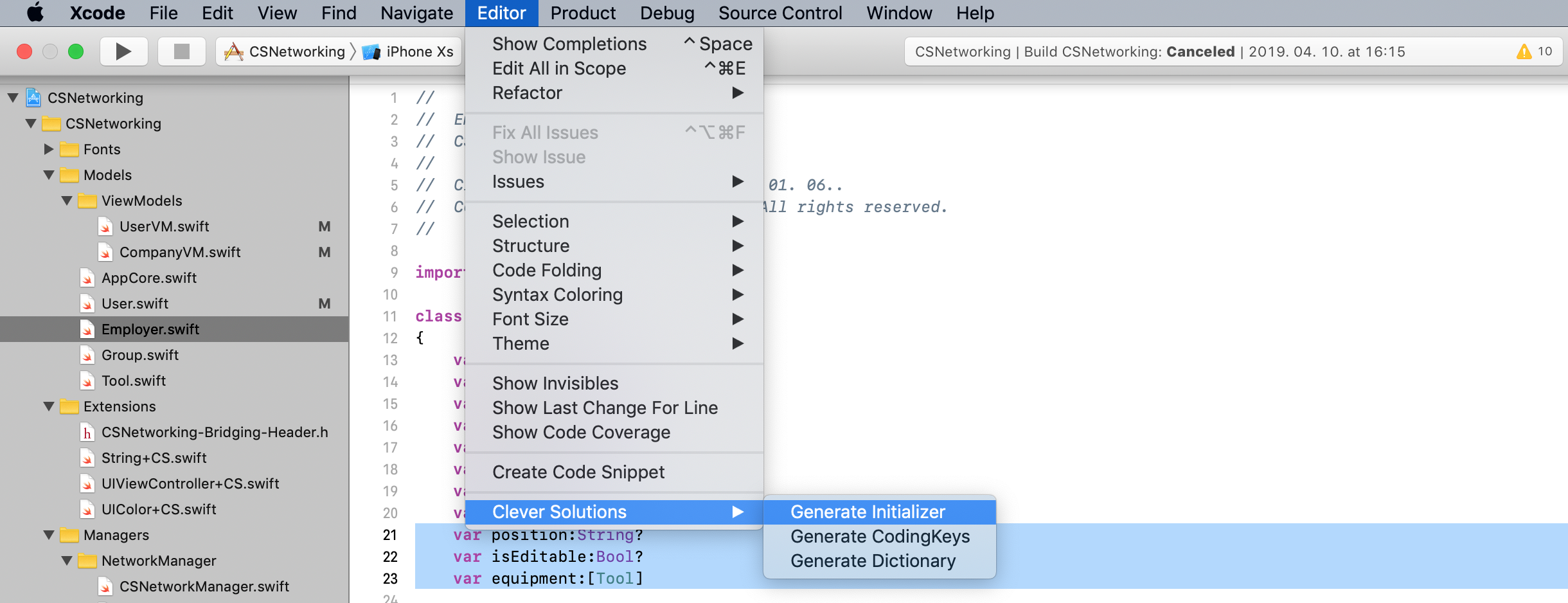The width and height of the screenshot is (1568, 603).
Task: Click the CSNetworking project file icon
Action: pyautogui.click(x=34, y=98)
